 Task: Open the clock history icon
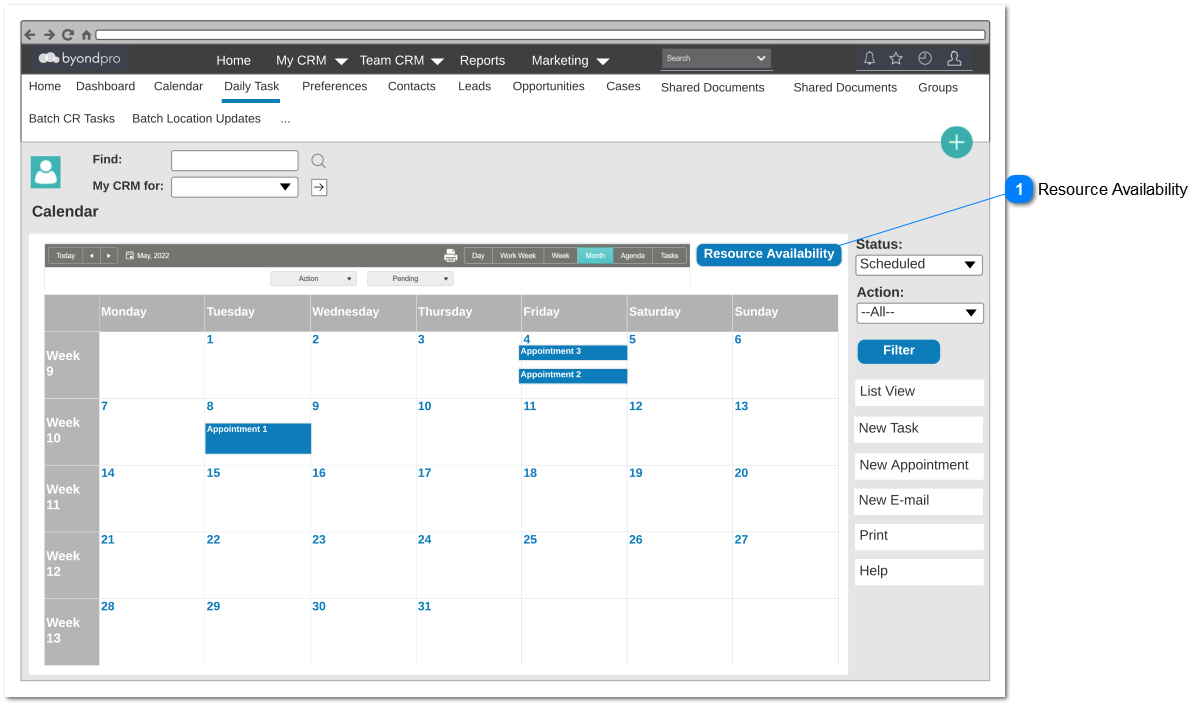[925, 59]
